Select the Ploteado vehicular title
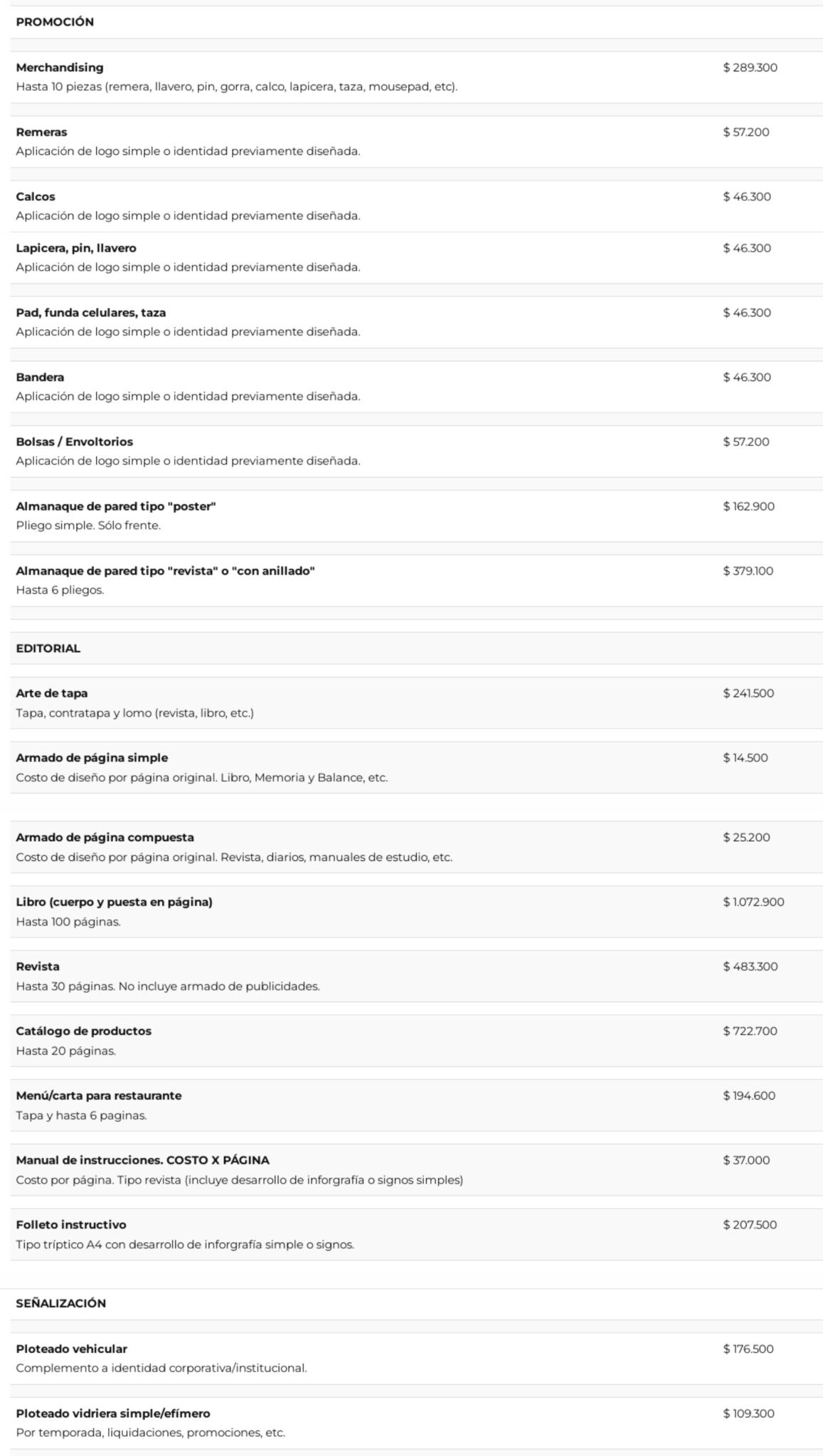 coord(72,1349)
